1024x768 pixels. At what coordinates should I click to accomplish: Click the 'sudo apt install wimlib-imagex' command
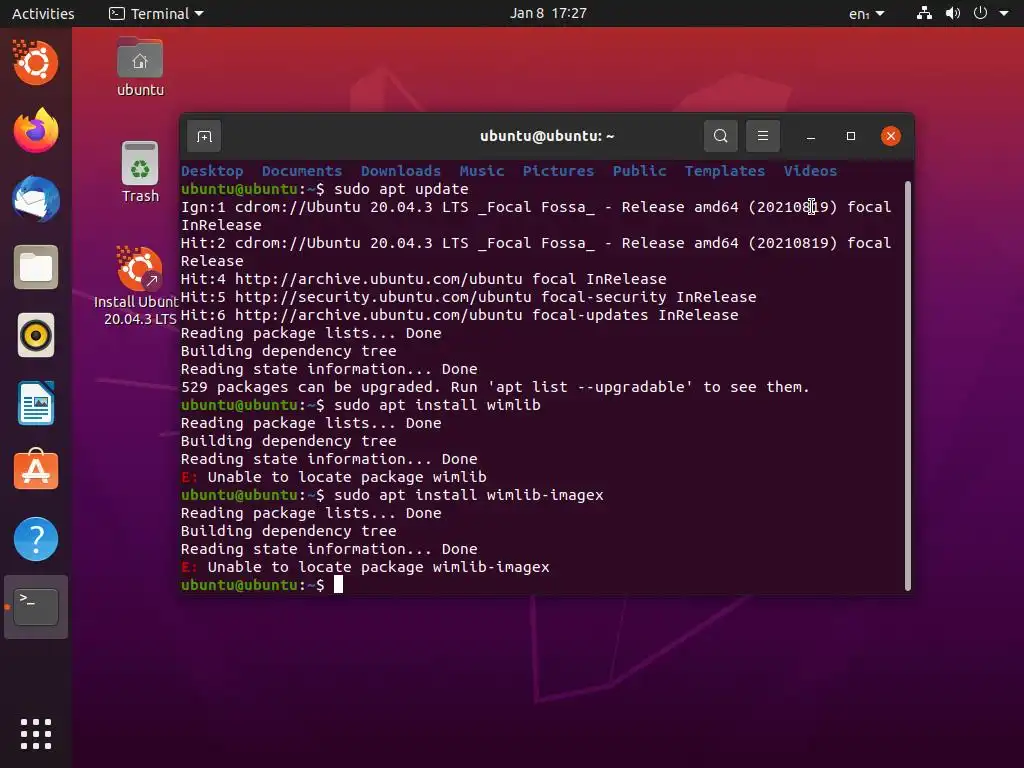468,495
